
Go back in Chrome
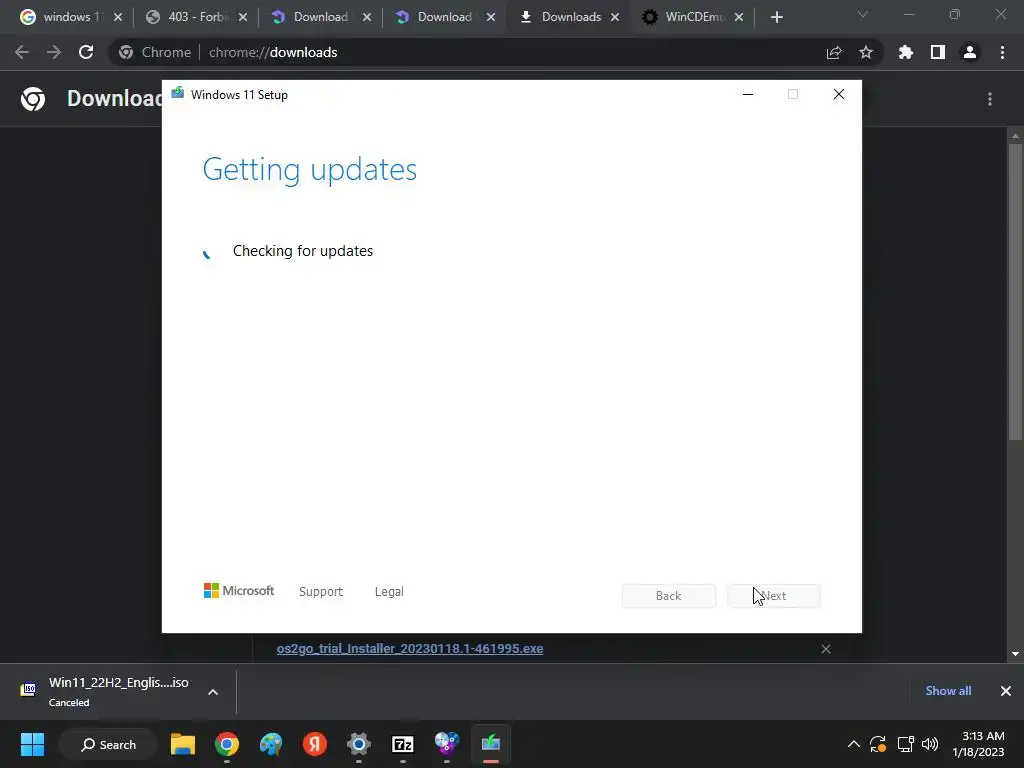[22, 52]
